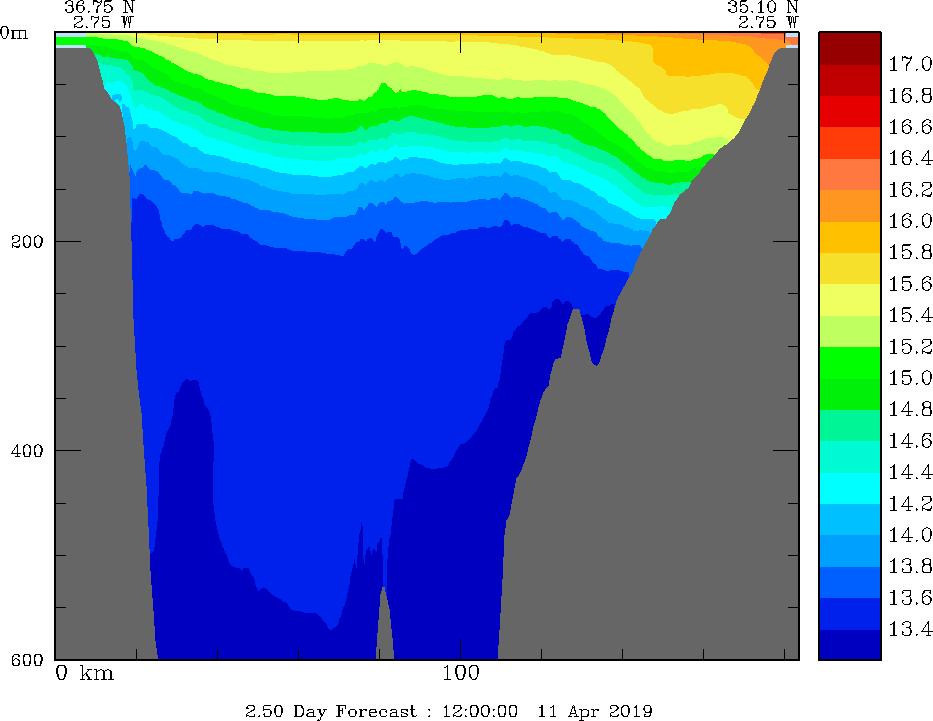Select the dark navy bottom colorbar swatch
The width and height of the screenshot is (933, 721).
850,644
